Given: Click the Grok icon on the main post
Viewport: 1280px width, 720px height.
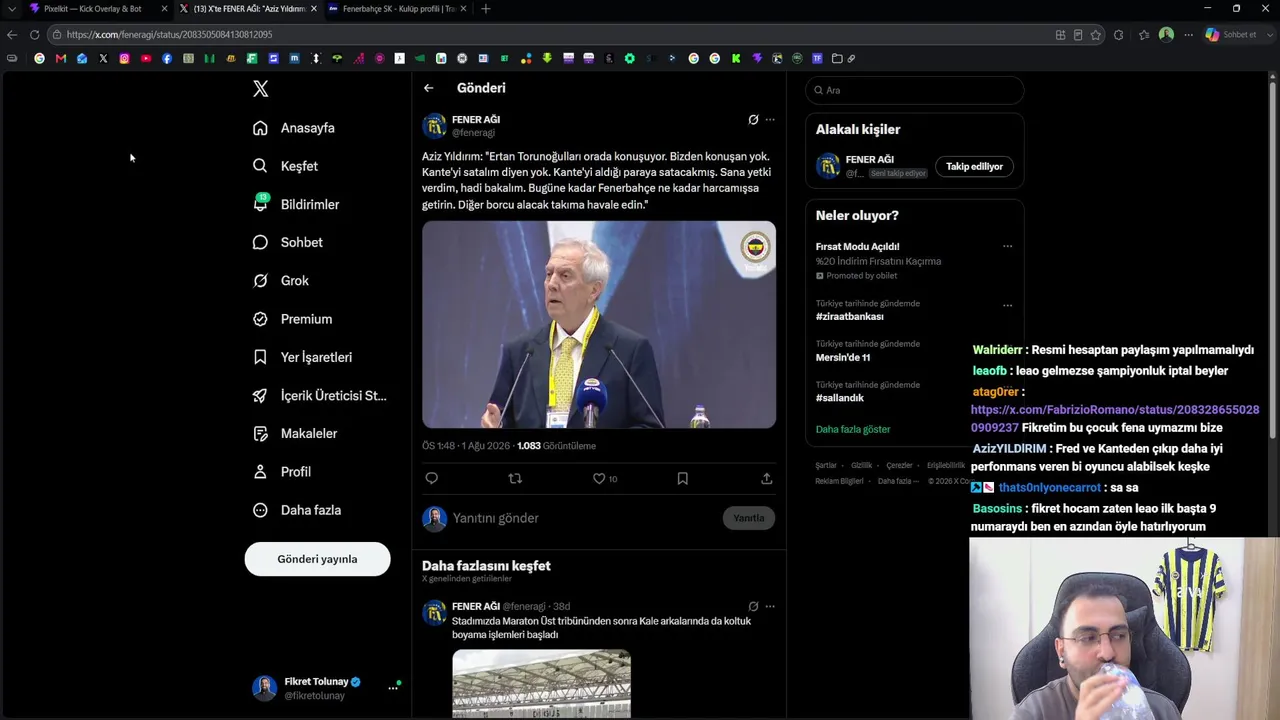Looking at the screenshot, I should coord(753,120).
